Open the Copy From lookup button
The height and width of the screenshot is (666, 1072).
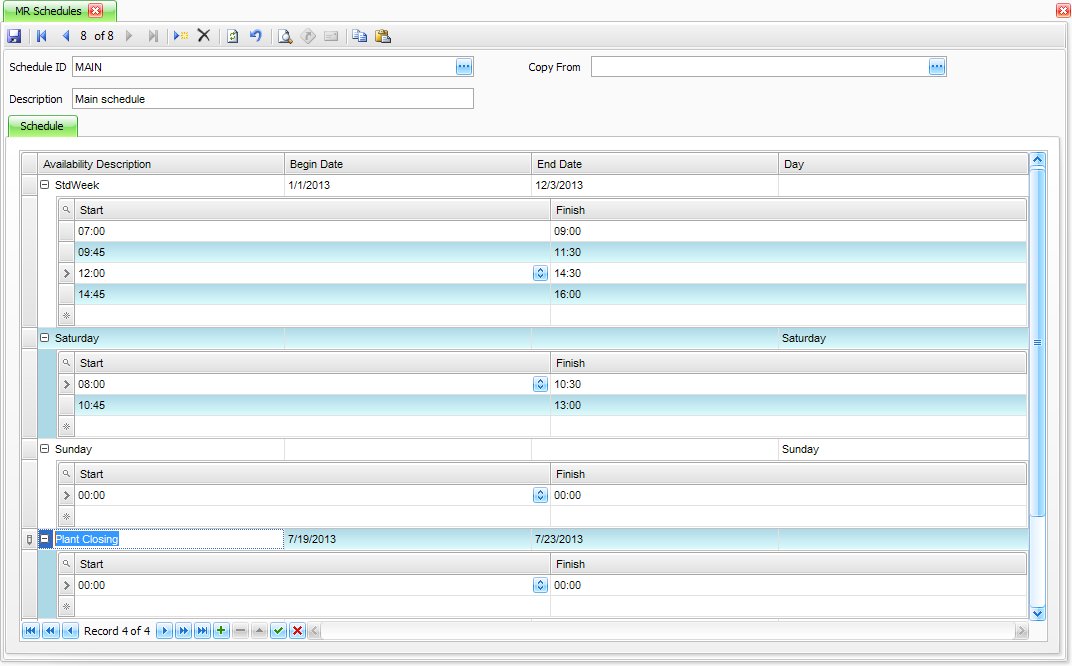coord(937,67)
